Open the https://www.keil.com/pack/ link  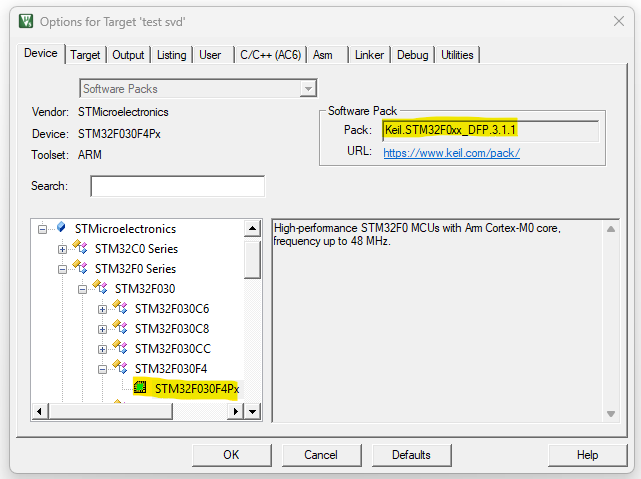click(x=451, y=153)
